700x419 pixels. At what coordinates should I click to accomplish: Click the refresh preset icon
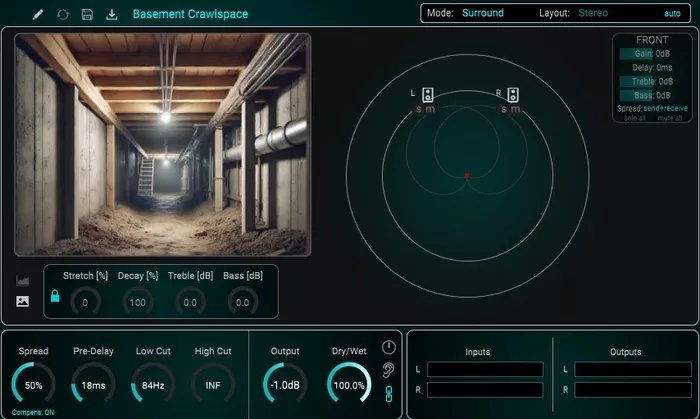coord(63,14)
